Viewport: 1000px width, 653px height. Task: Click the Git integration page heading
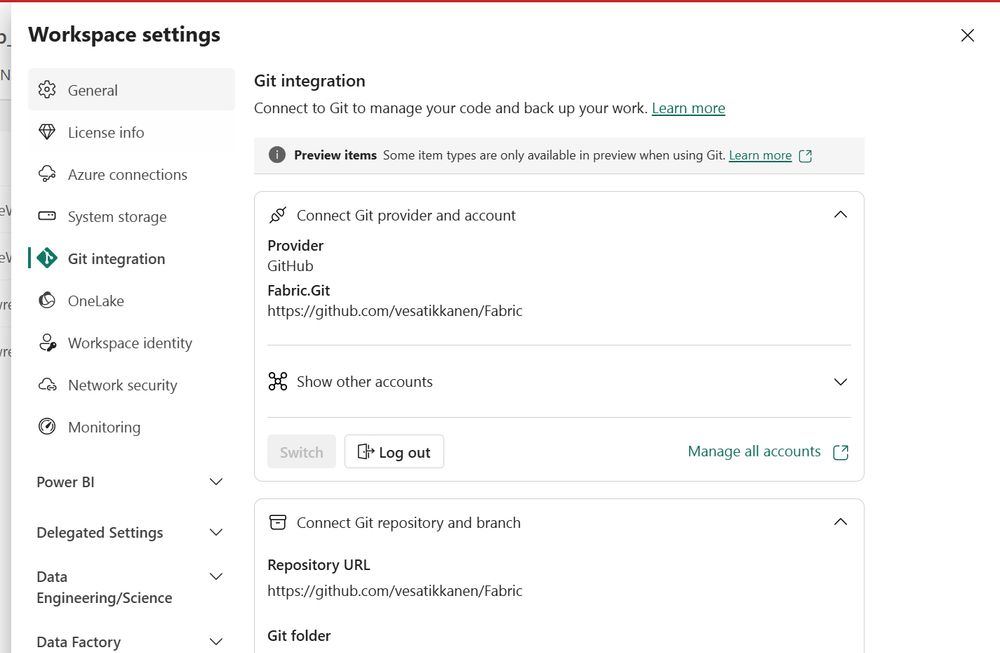coord(310,81)
